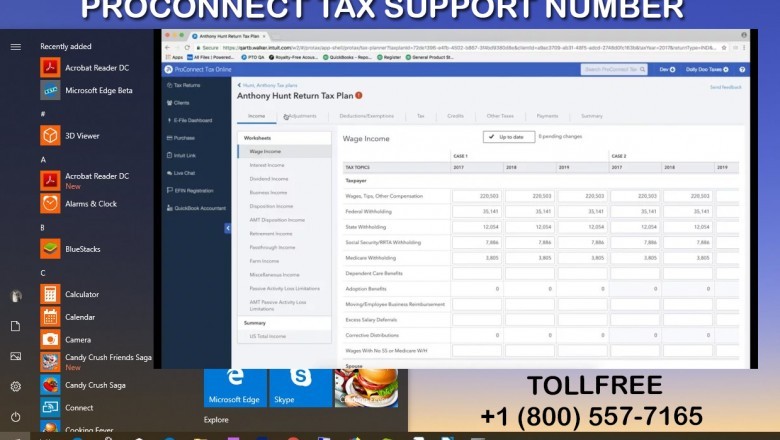
Task: Open 3D Viewer from the Start menu
Action: (82, 135)
